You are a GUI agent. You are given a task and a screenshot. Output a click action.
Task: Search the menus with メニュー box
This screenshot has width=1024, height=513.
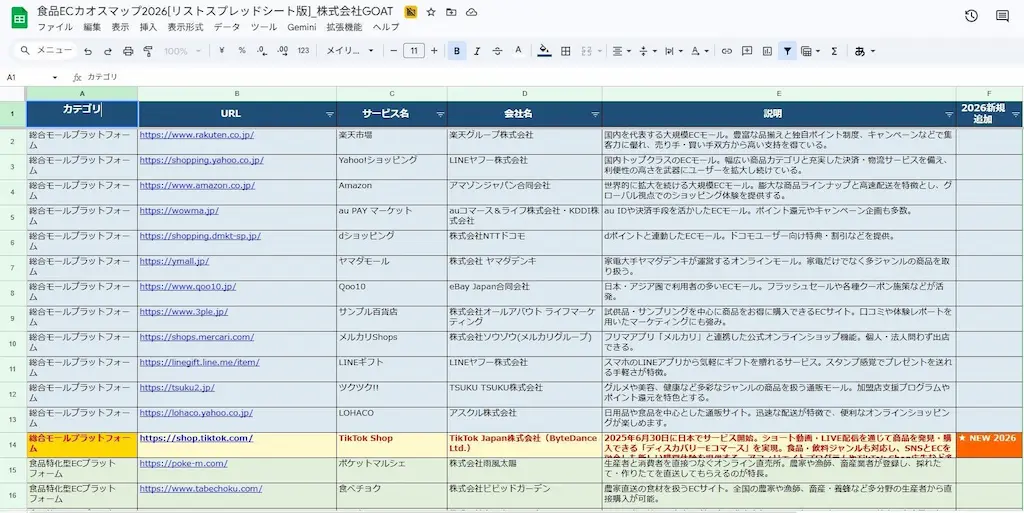pyautogui.click(x=46, y=51)
